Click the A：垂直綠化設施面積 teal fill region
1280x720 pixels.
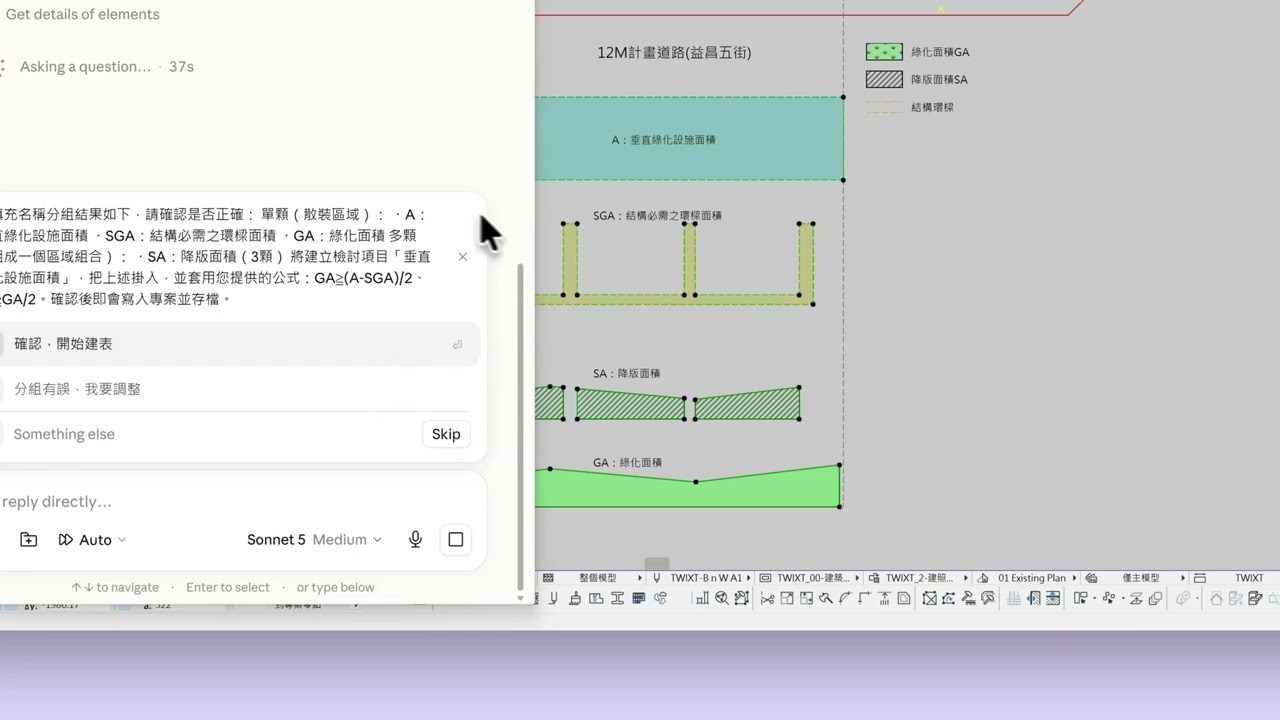pyautogui.click(x=690, y=139)
